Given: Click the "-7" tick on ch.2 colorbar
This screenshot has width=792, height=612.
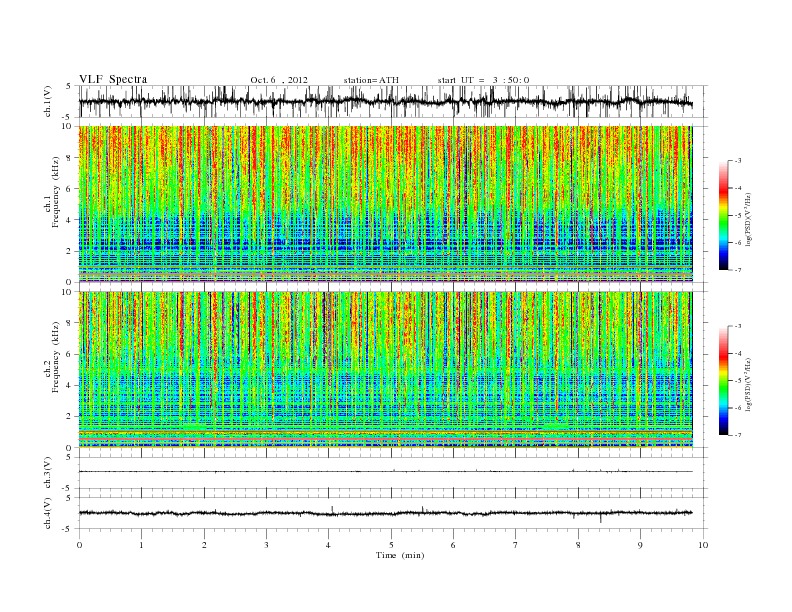Looking at the screenshot, I should tap(737, 435).
